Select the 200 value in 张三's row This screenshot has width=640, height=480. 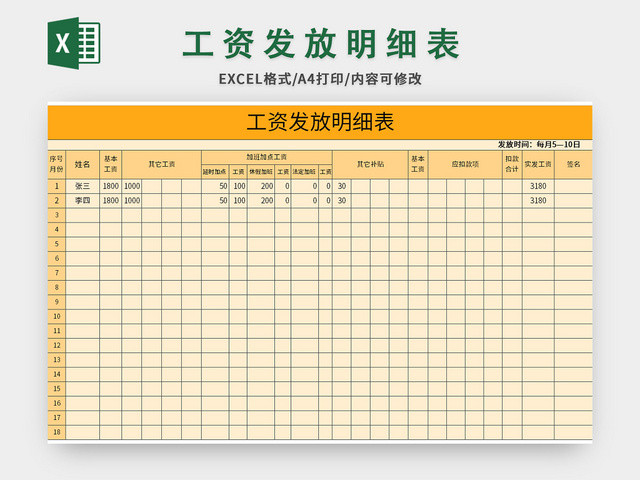tap(261, 186)
